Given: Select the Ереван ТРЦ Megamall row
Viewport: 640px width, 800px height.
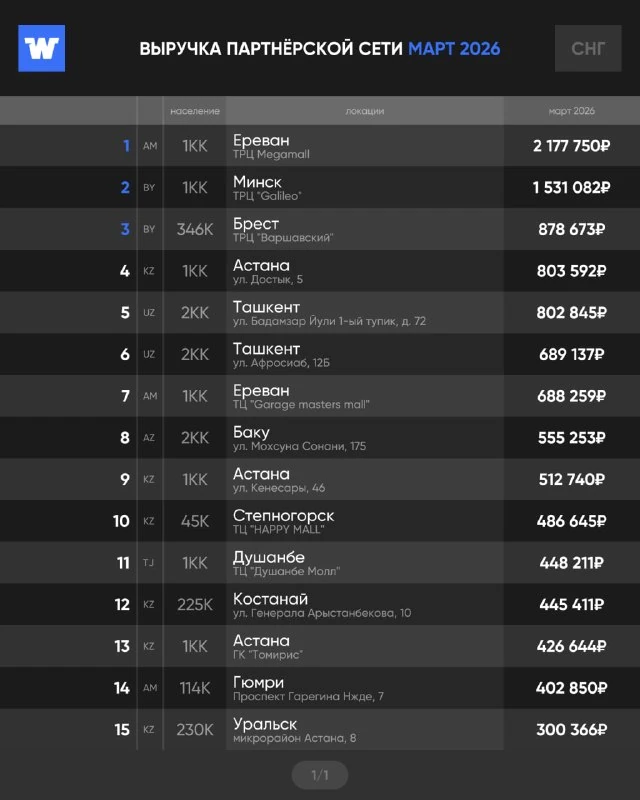Looking at the screenshot, I should coord(320,146).
